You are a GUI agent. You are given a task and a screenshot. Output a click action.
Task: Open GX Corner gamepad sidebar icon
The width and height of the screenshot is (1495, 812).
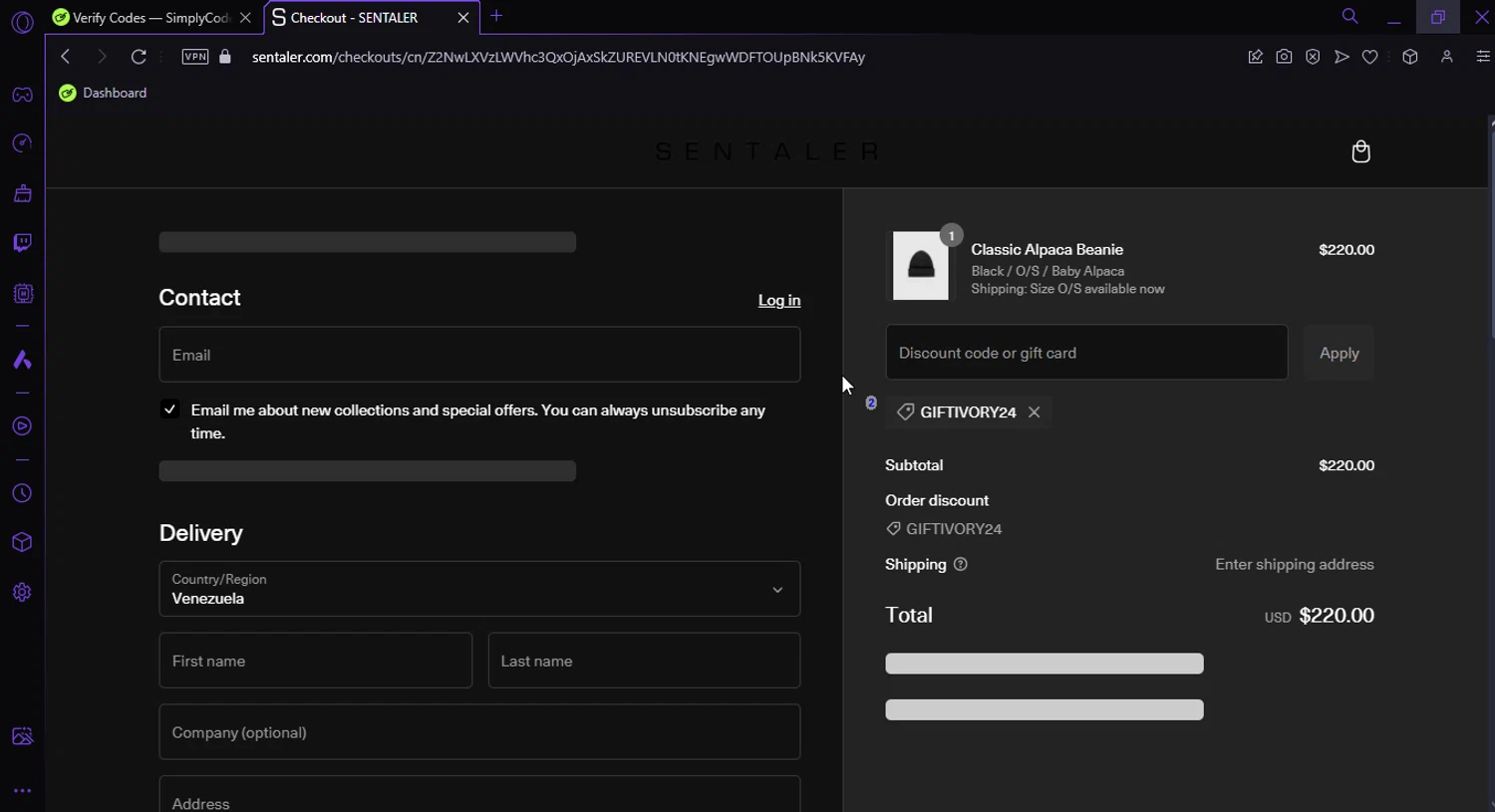pyautogui.click(x=22, y=95)
